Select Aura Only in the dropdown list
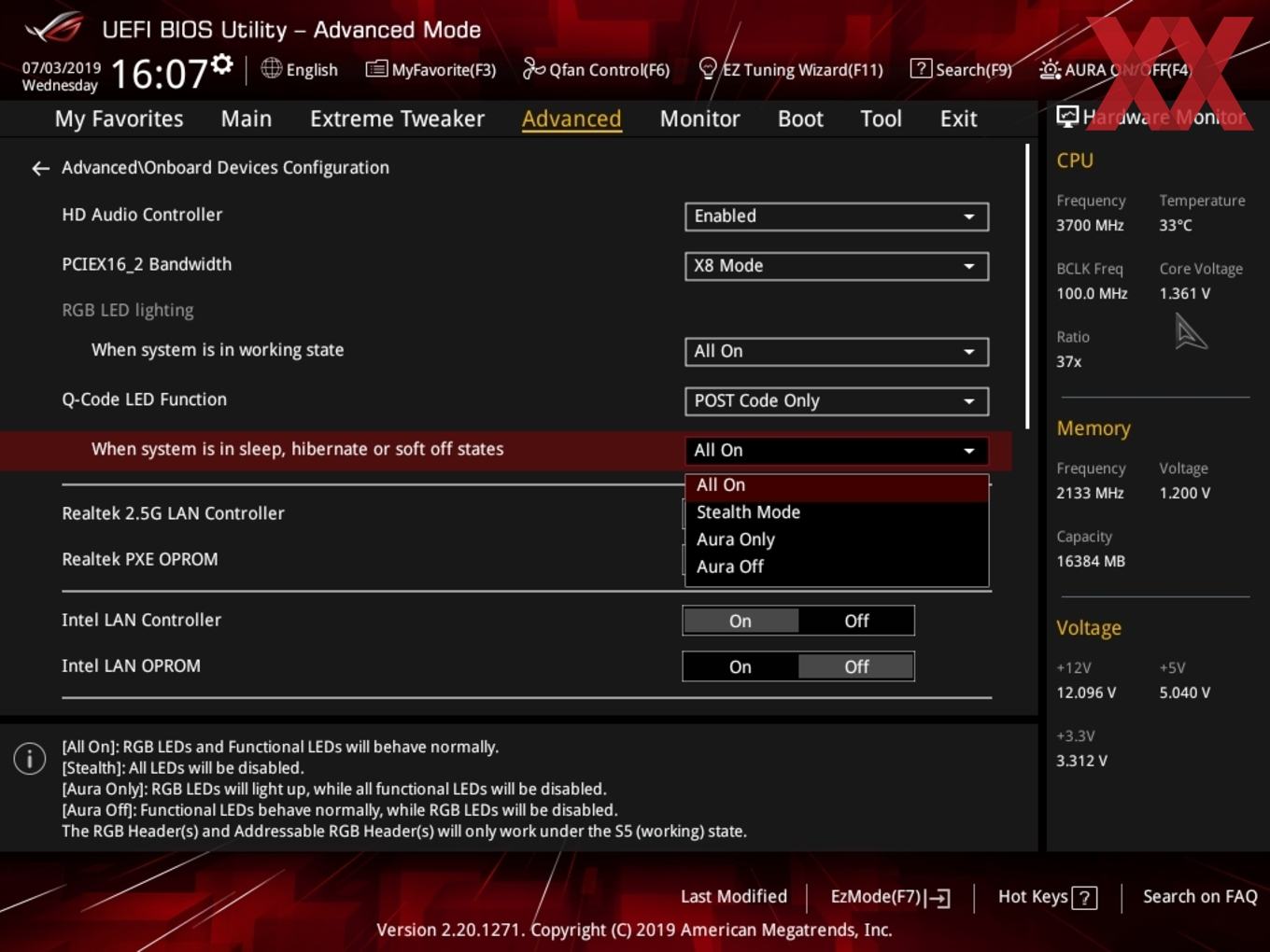Viewport: 1270px width, 952px height. pyautogui.click(x=837, y=539)
